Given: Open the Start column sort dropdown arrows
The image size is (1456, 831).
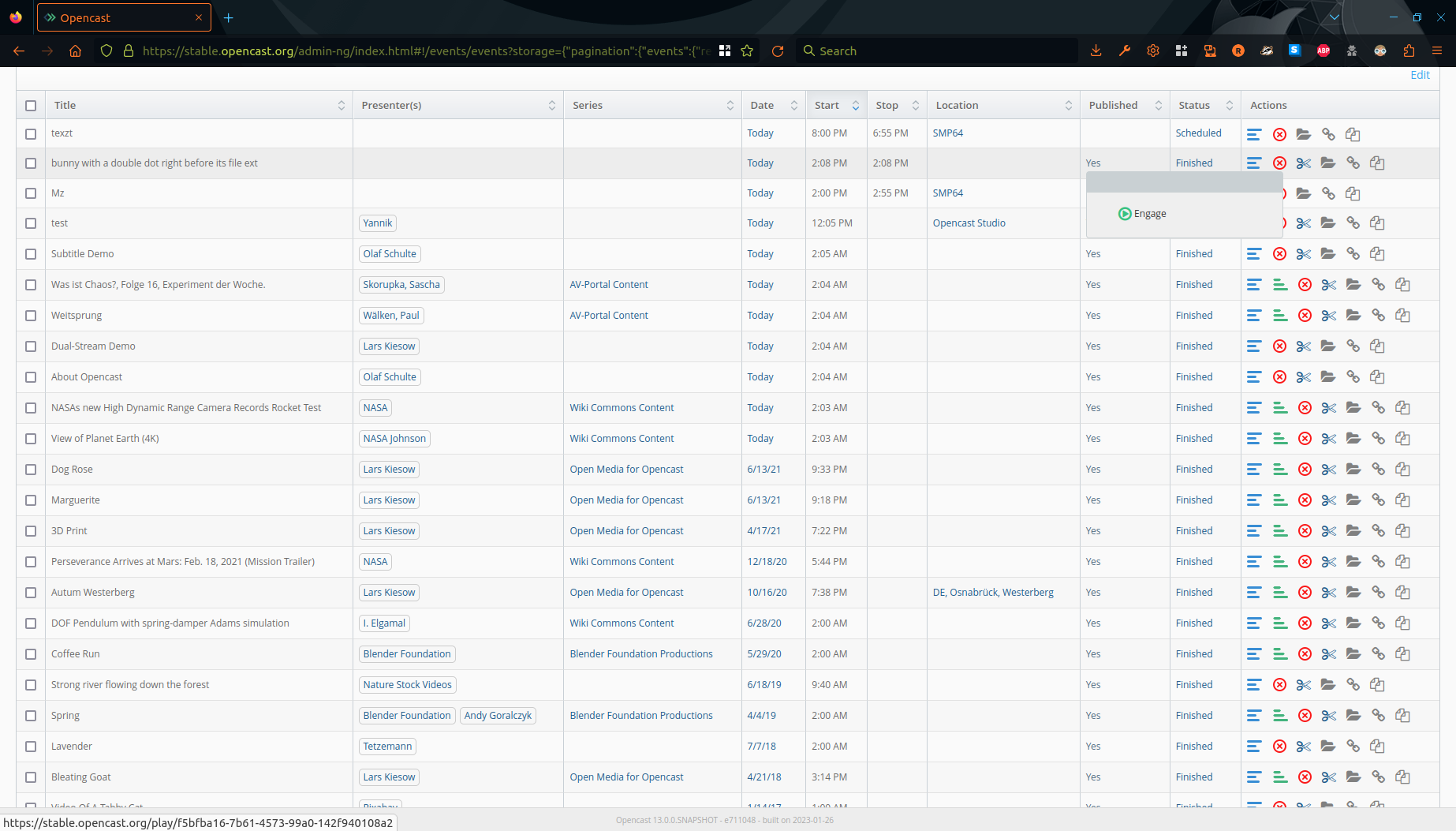Looking at the screenshot, I should point(856,104).
